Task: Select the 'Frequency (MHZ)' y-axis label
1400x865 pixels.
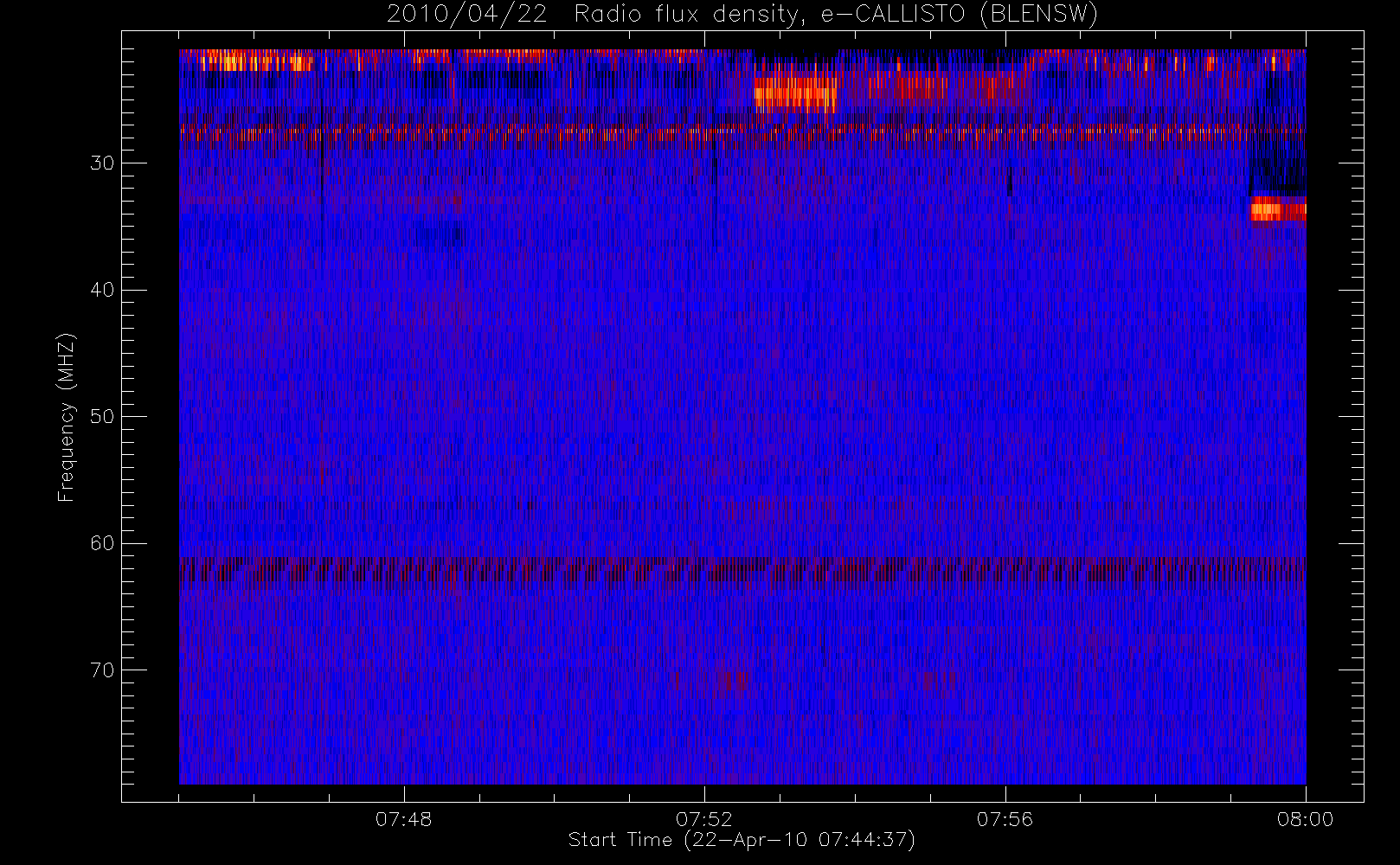Action: tap(66, 417)
